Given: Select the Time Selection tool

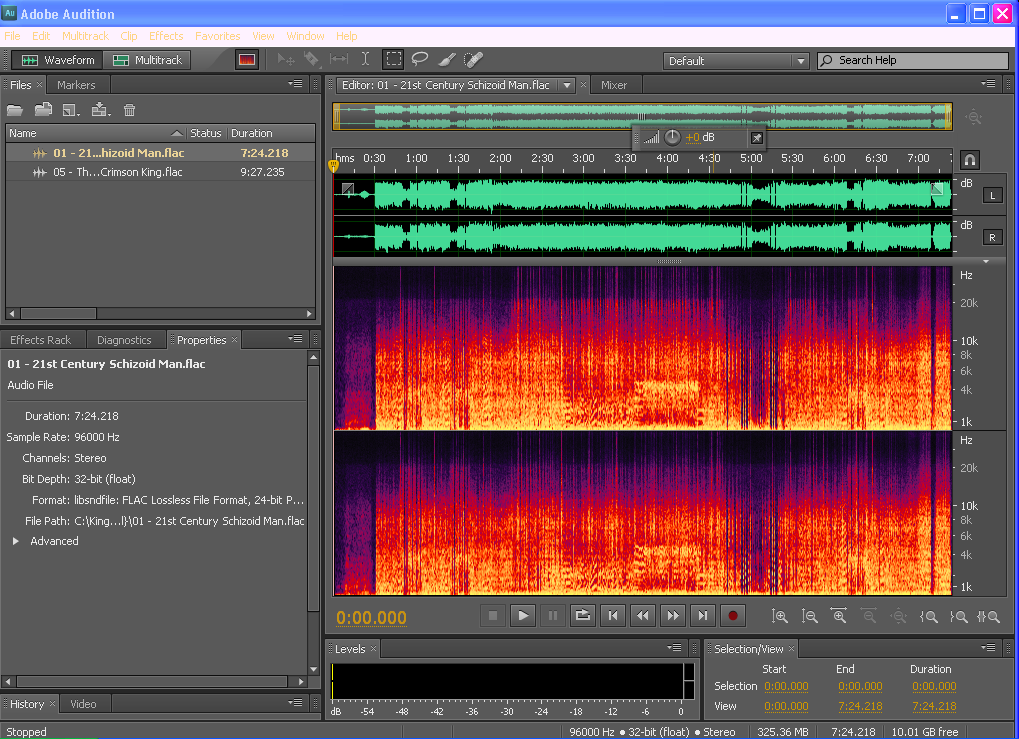Looking at the screenshot, I should coord(366,59).
